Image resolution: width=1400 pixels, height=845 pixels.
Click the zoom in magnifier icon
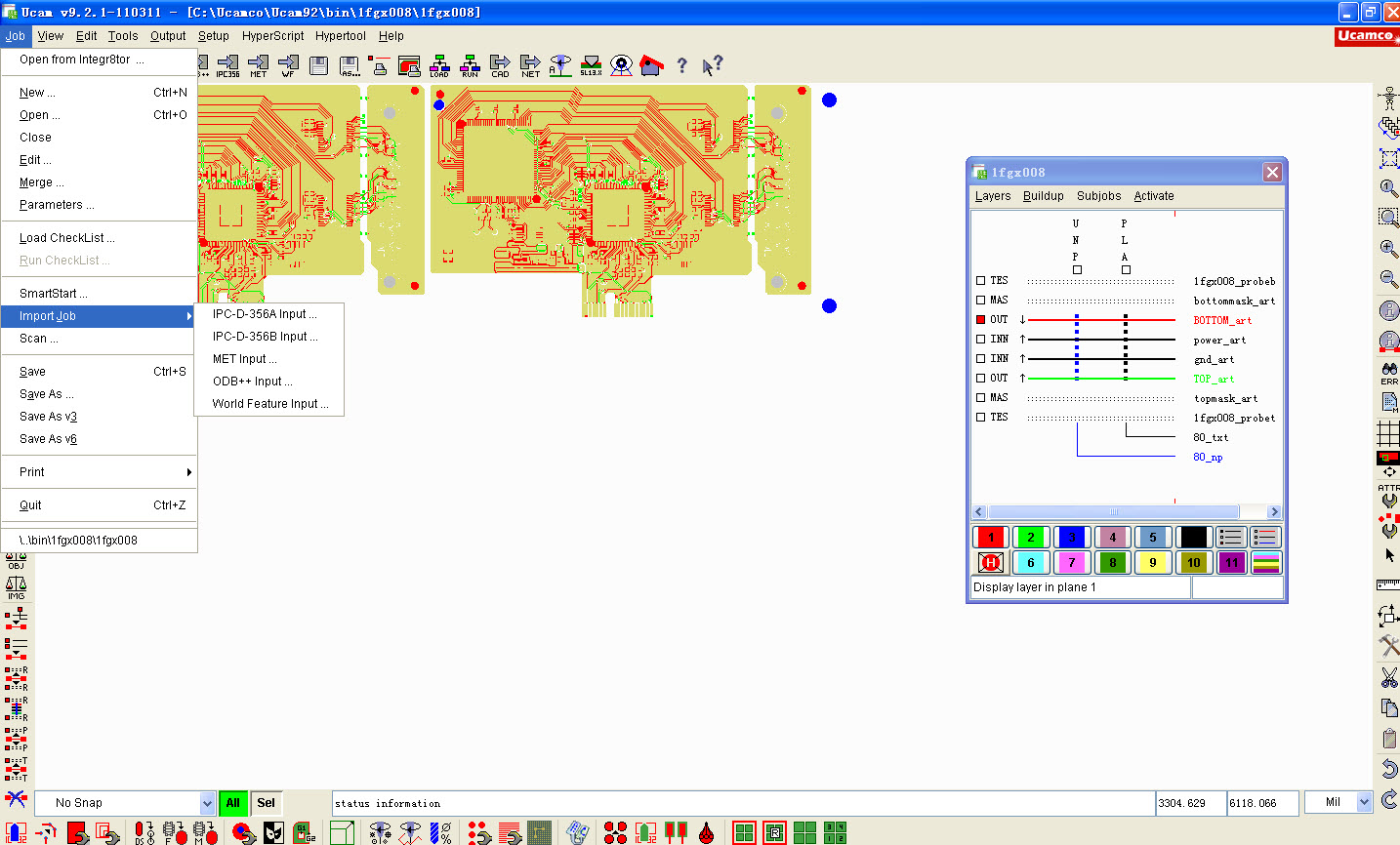click(1388, 249)
